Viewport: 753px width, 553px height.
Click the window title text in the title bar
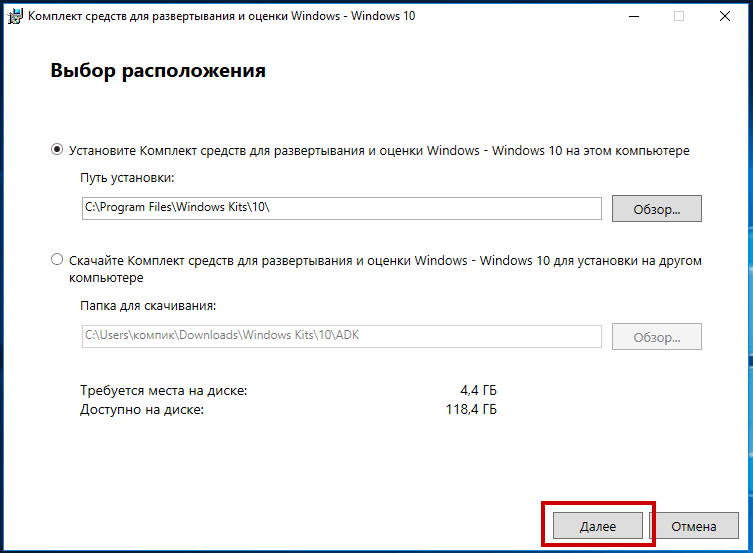point(221,16)
